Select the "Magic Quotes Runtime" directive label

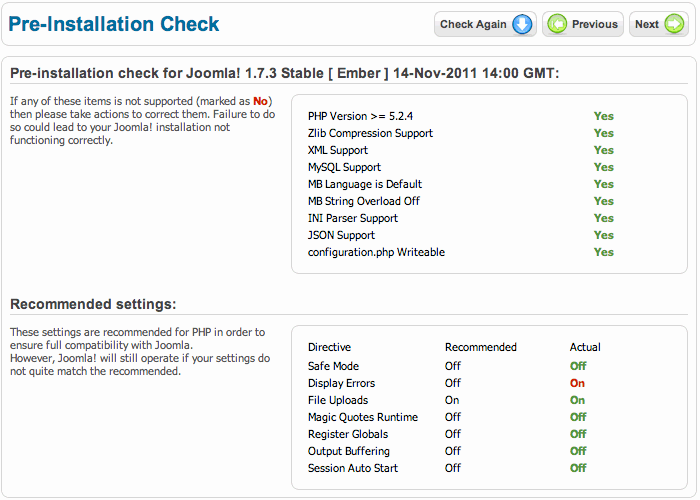pos(362,417)
